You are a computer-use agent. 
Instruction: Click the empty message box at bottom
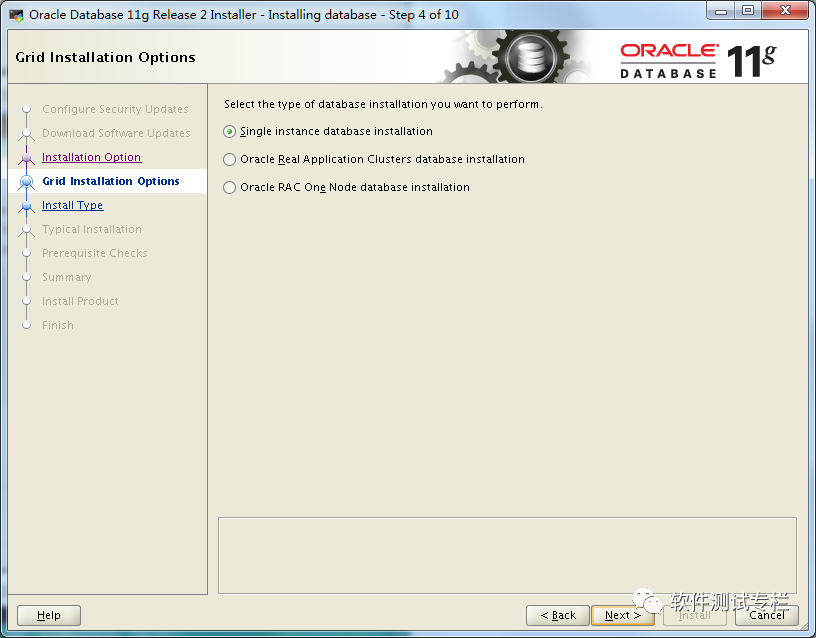pyautogui.click(x=507, y=555)
